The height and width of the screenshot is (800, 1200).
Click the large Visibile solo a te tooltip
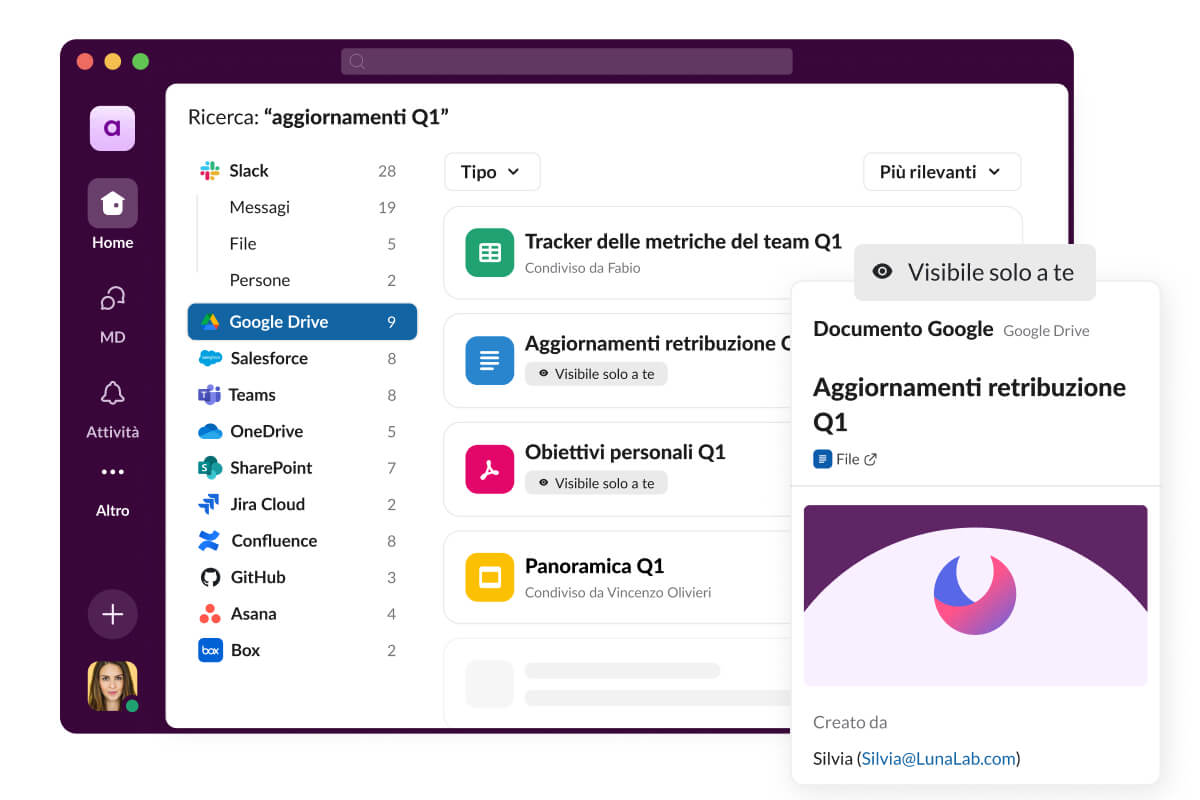974,272
